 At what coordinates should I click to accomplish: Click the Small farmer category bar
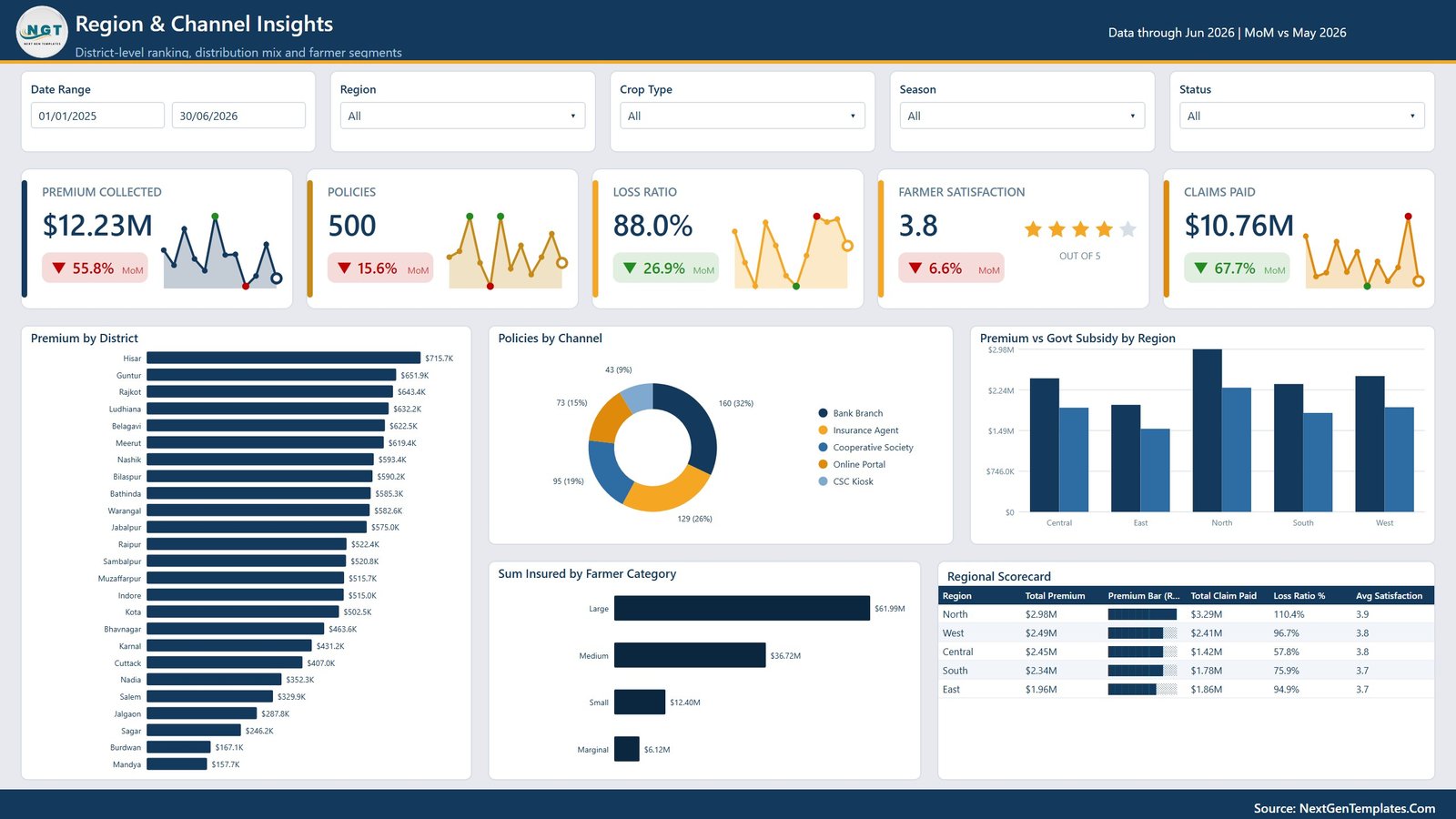coord(640,702)
